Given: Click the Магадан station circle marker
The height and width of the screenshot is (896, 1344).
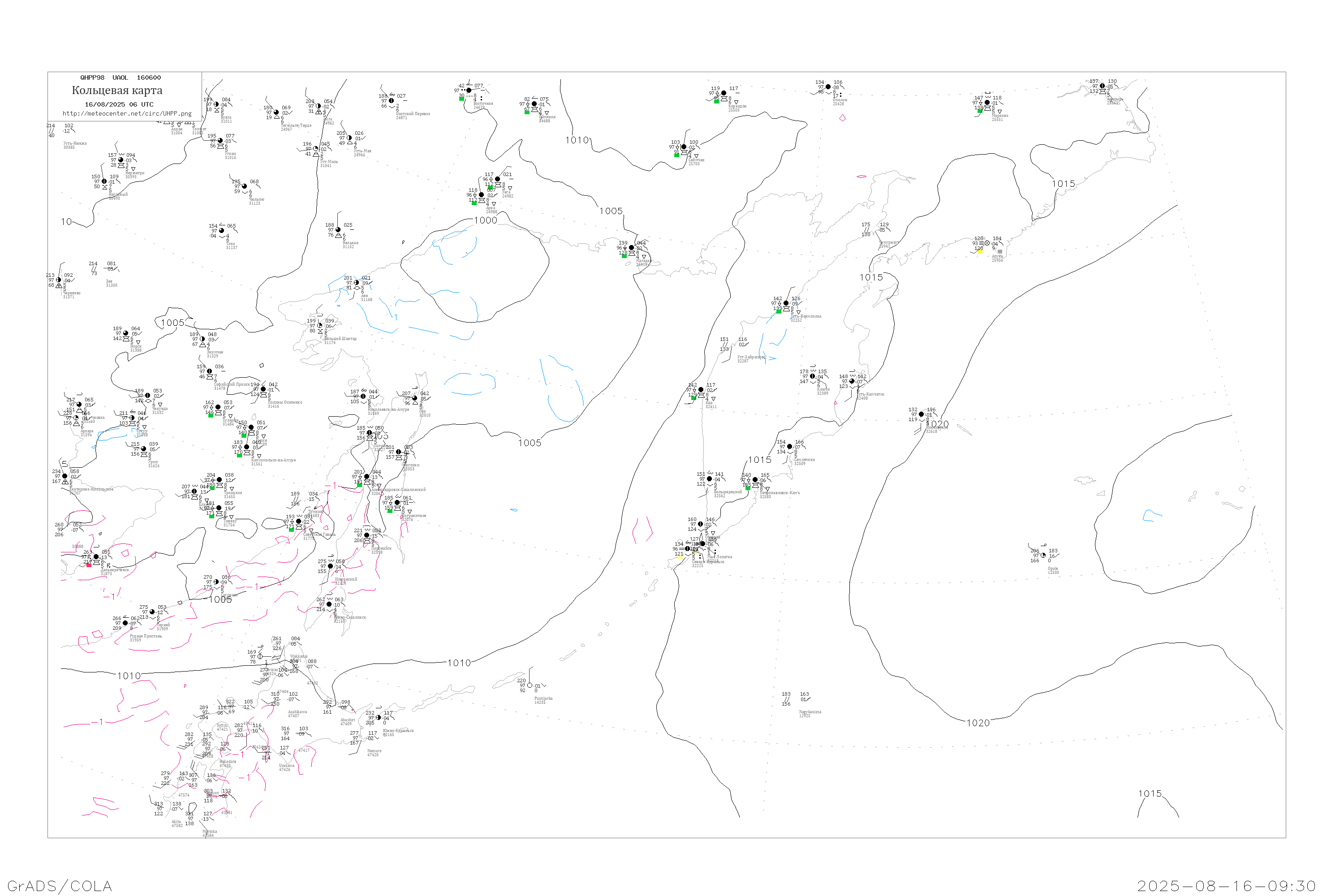Looking at the screenshot, I should (631, 248).
